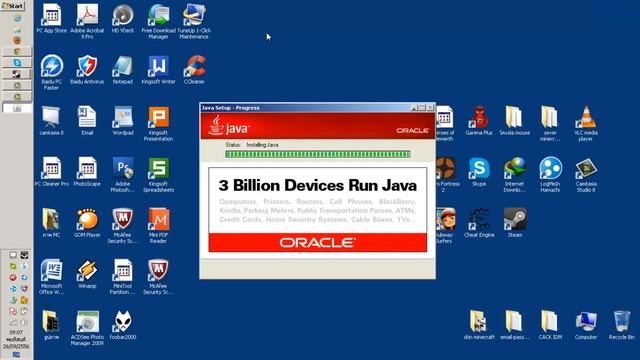
Task: Minimize the Java Setup window
Action: (413, 108)
